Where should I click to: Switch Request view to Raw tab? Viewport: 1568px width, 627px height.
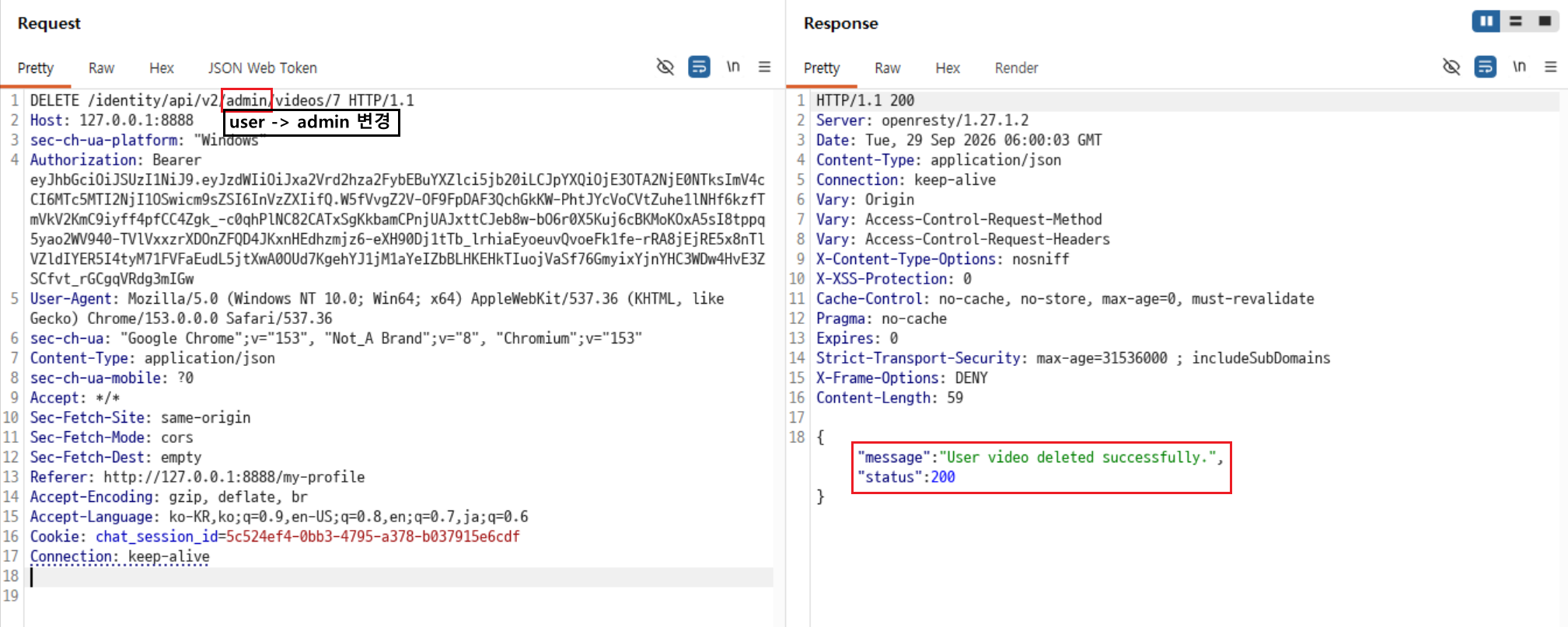[101, 68]
